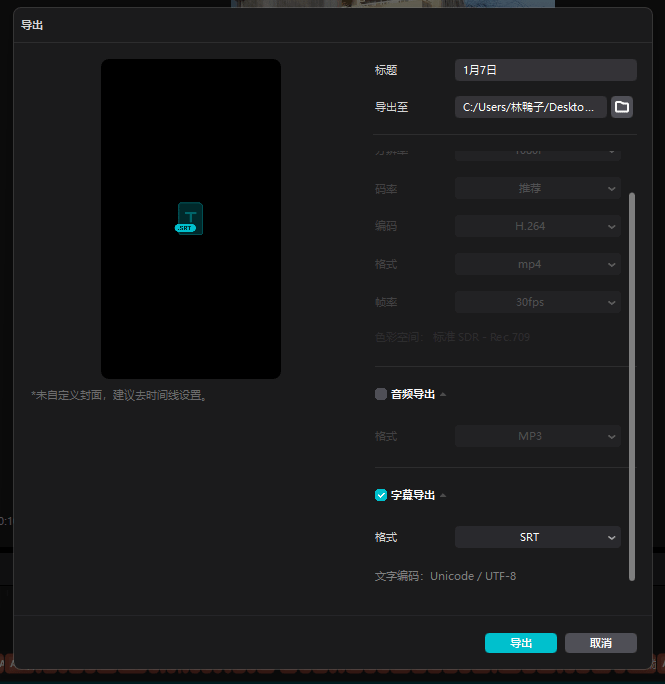The image size is (665, 684).
Task: Click the SRT file icon in preview
Action: coord(190,218)
